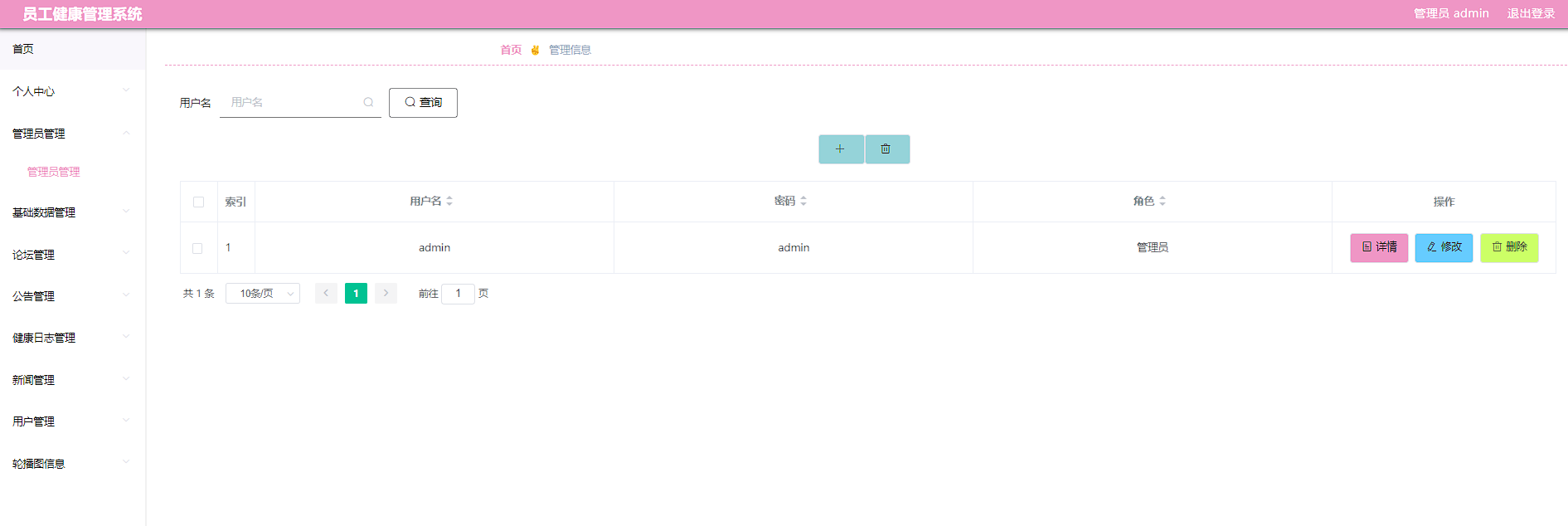Click the 查询 search button
1568x526 pixels.
(x=423, y=103)
